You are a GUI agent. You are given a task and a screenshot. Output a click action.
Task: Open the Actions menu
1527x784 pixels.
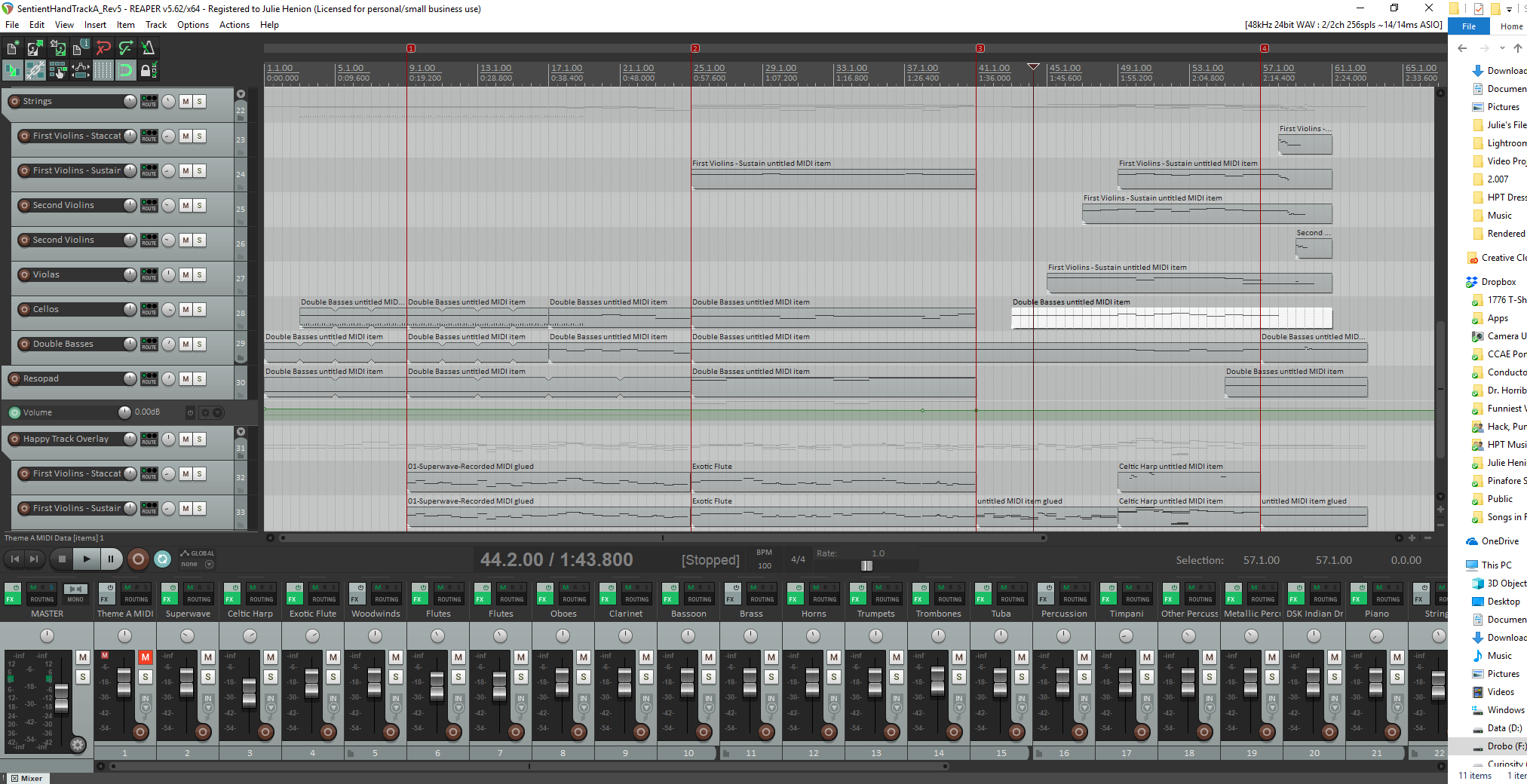click(x=235, y=25)
